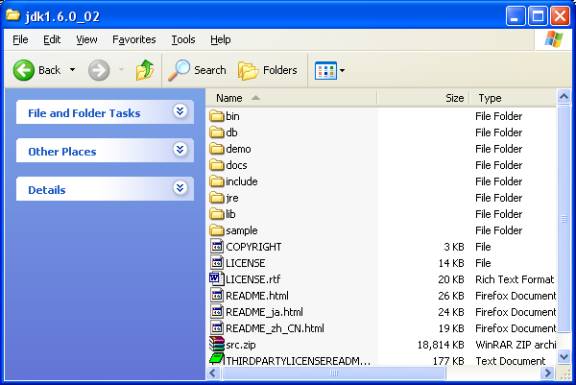The height and width of the screenshot is (385, 576).
Task: Sort by the Type column header
Action: 513,98
